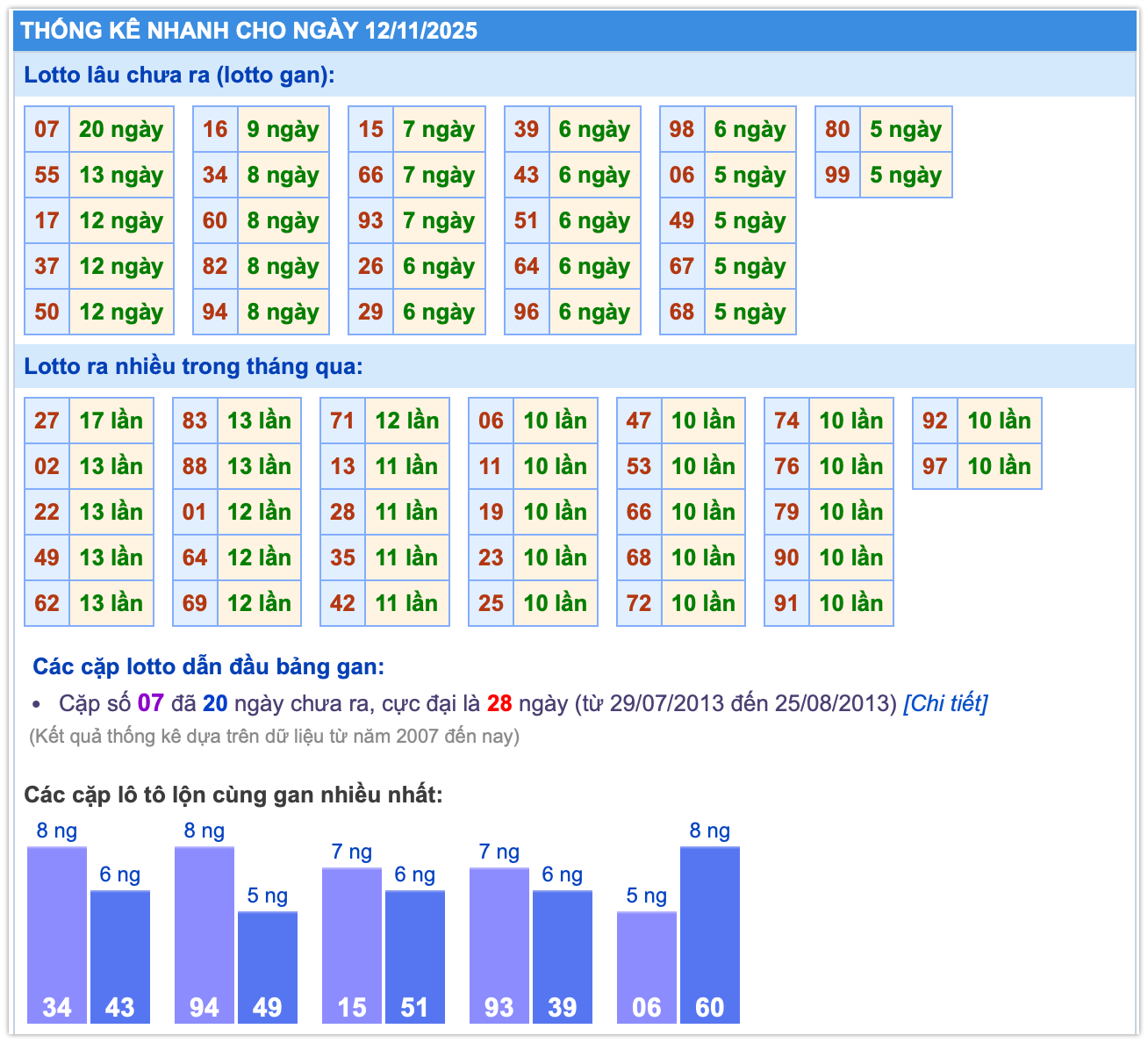Viewport: 1148px width, 1043px height.
Task: Click number 07 in the 20 ngày row
Action: pyautogui.click(x=47, y=130)
